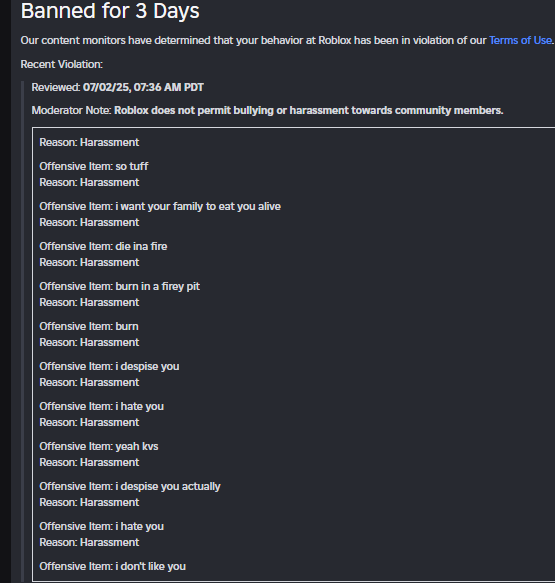
Task: Click Reason: Harassment below 'die ina fire'
Action: click(89, 262)
